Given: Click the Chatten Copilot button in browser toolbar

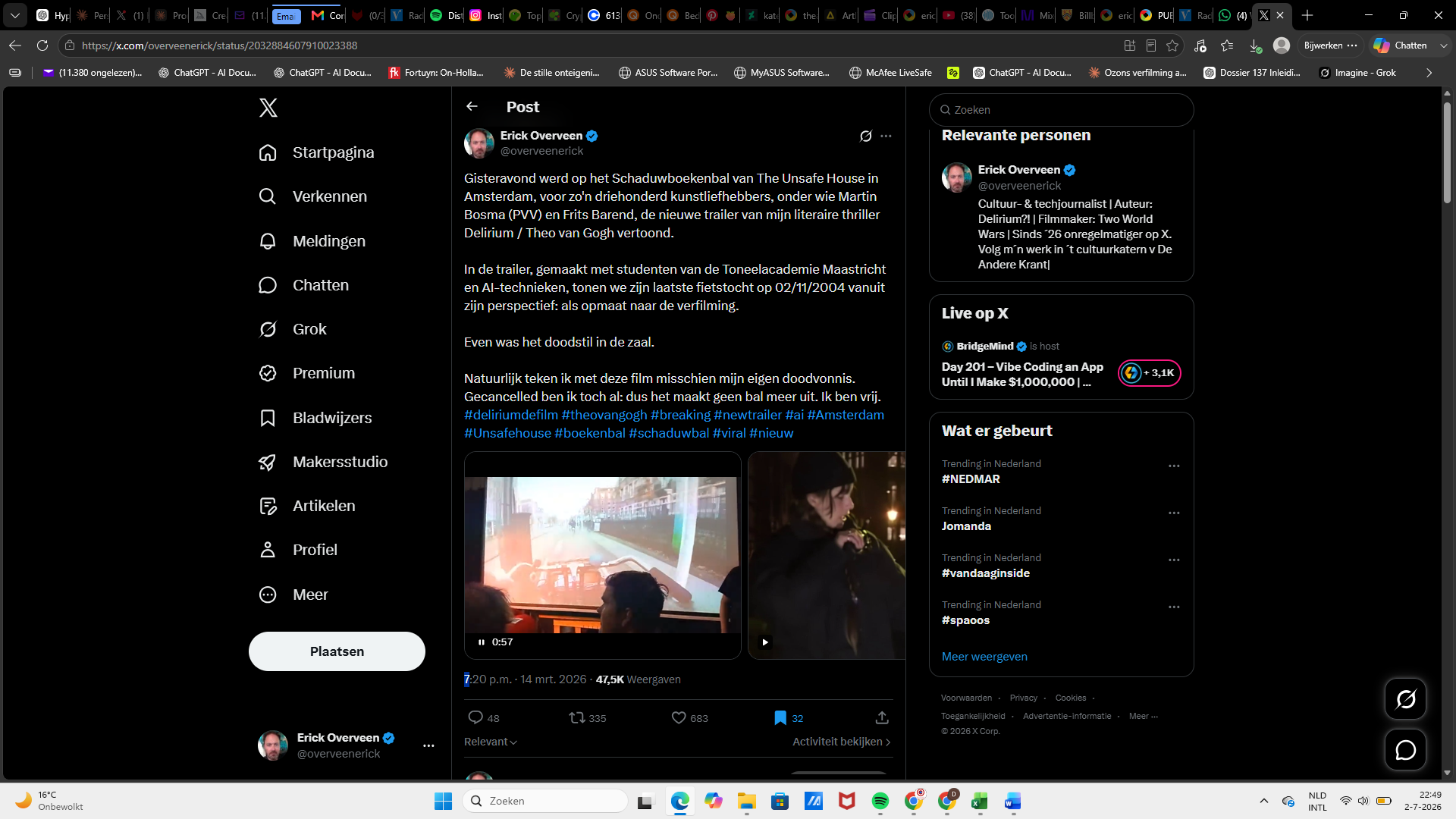Looking at the screenshot, I should (1400, 45).
